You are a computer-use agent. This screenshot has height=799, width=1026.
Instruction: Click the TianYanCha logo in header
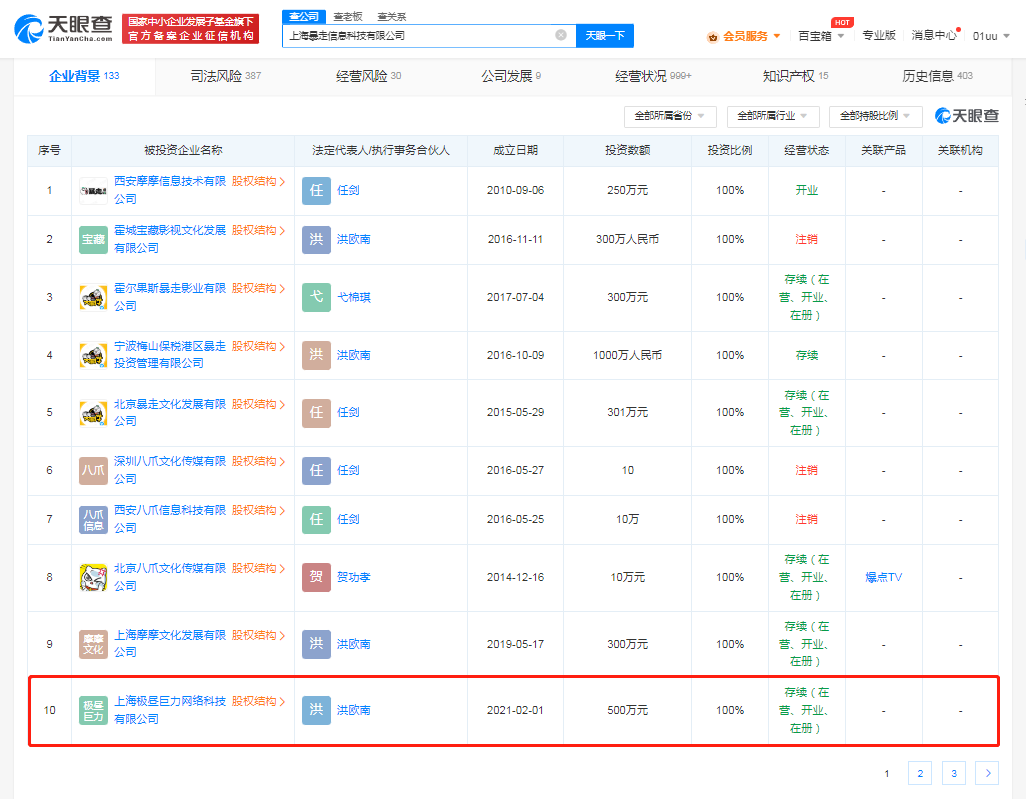62,29
